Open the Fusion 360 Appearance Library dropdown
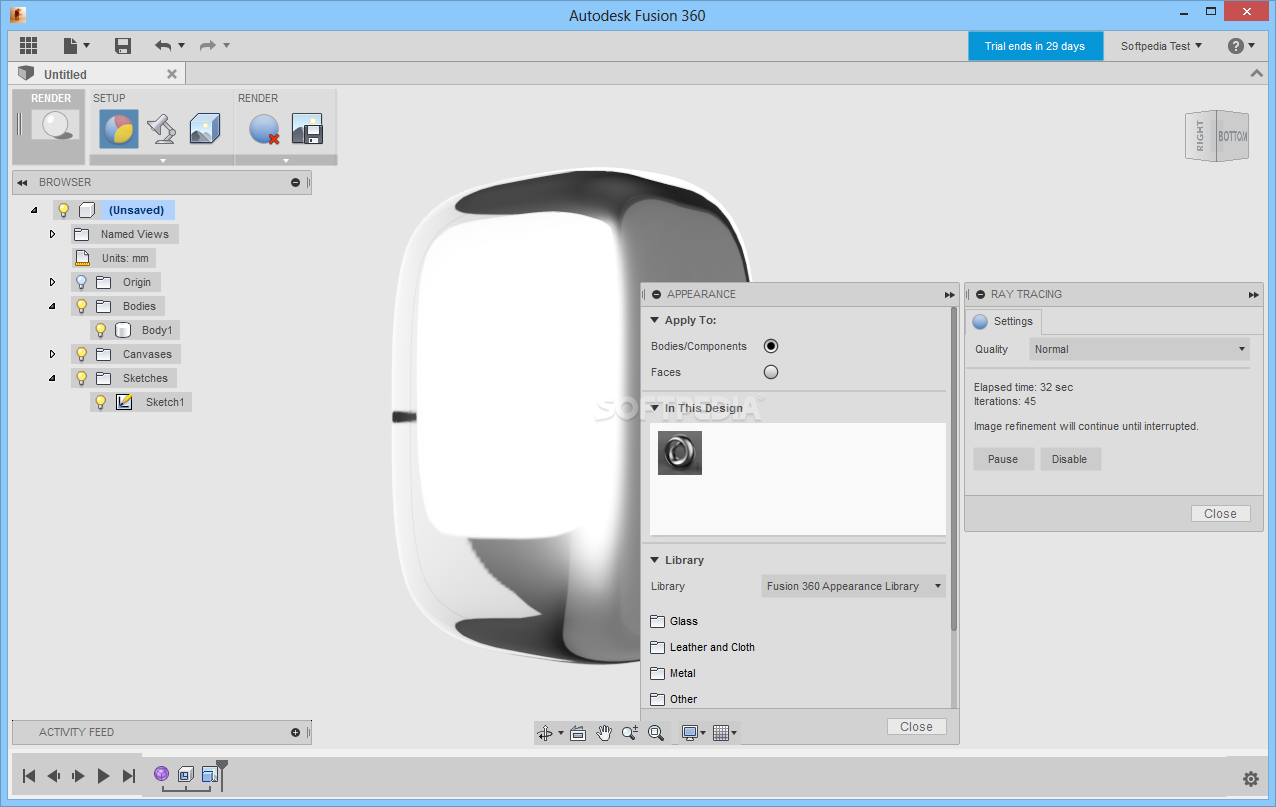Viewport: 1276px width, 807px height. pos(854,586)
